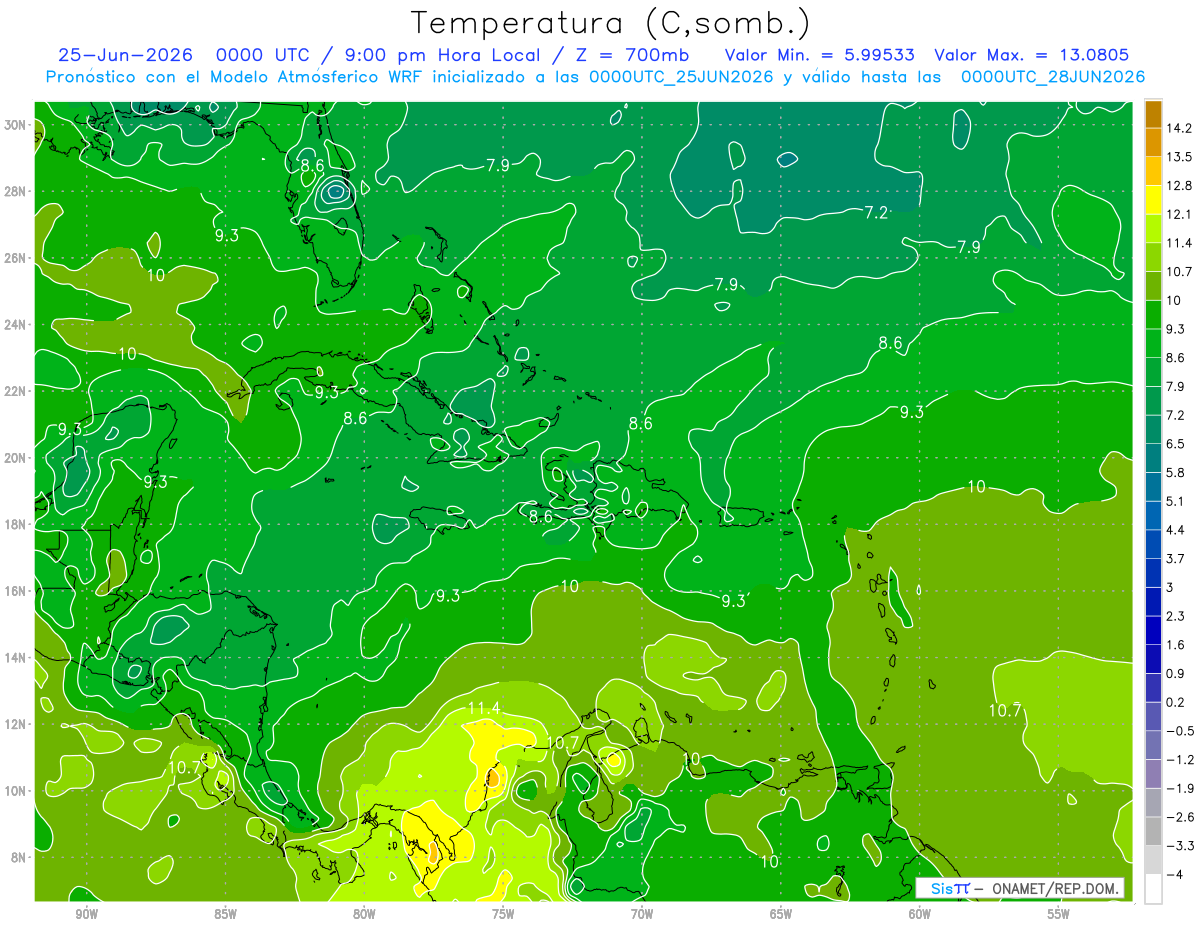Screen dimensions: 1200x927
Task: Click the longitude axis label "75W"
Action: (x=503, y=914)
